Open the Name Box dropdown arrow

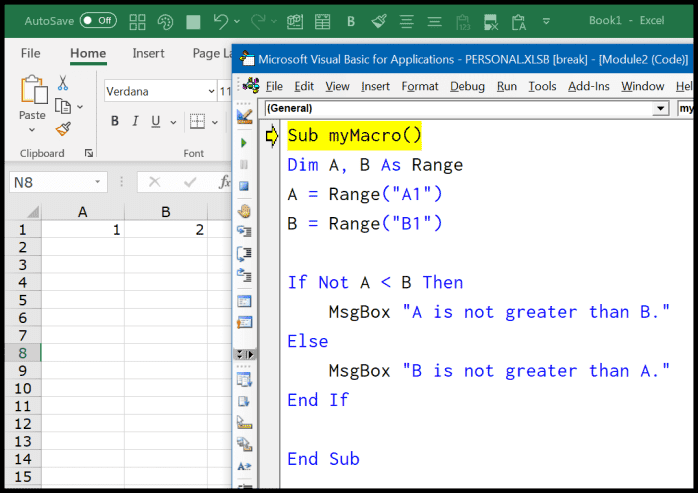(x=97, y=182)
